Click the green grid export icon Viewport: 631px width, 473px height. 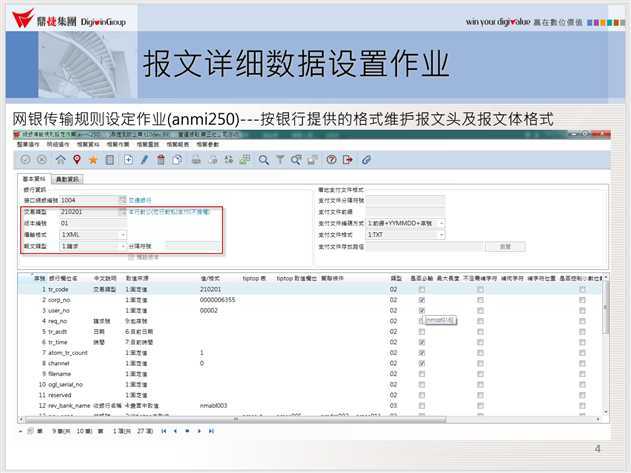pyautogui.click(x=245, y=160)
